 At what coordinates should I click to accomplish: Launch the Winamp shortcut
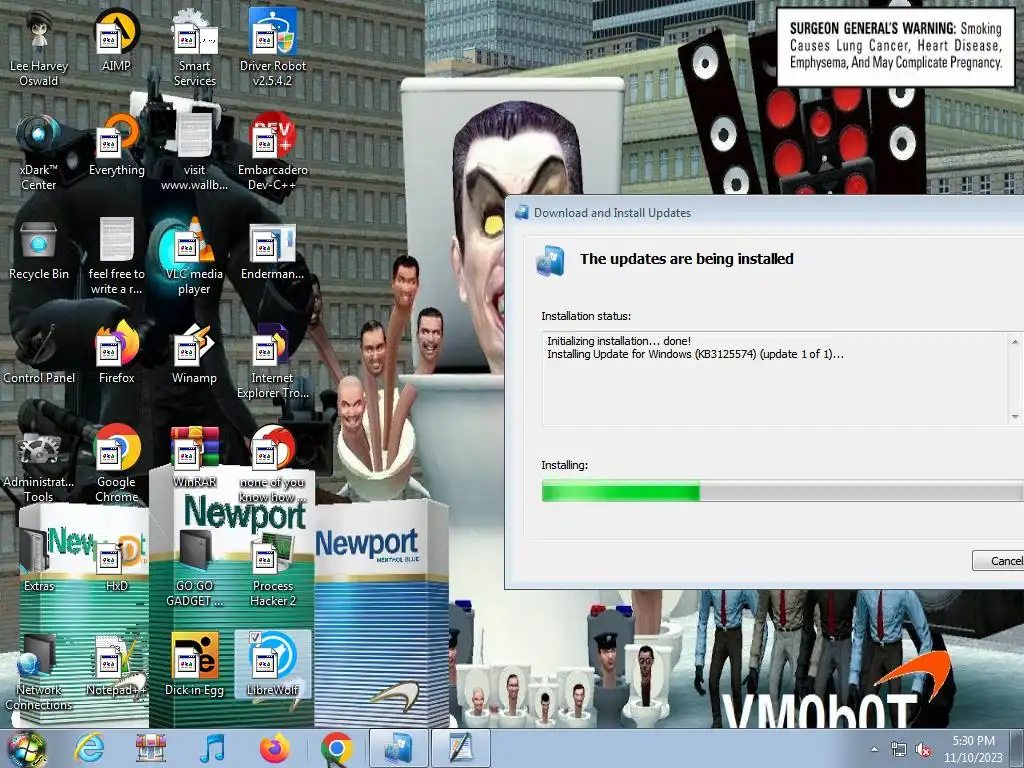pos(194,353)
